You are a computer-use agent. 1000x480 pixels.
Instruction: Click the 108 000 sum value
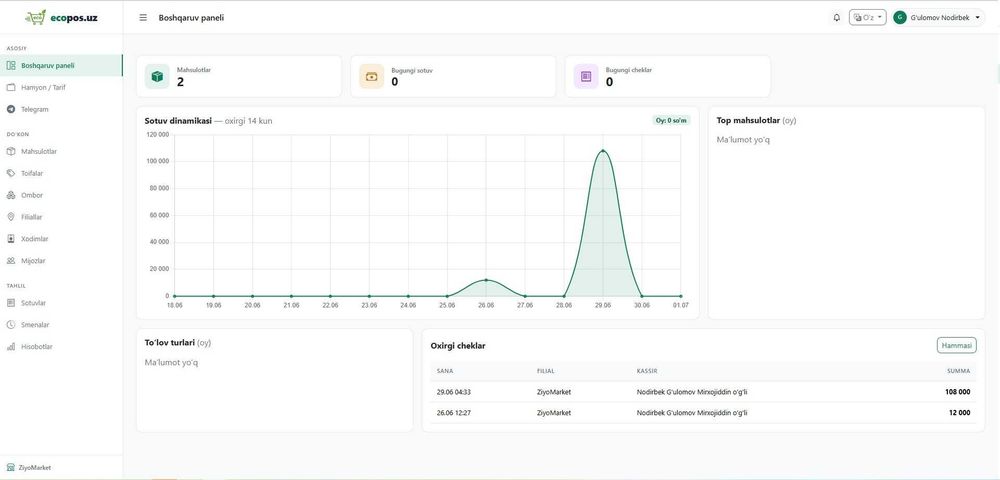[x=957, y=392]
